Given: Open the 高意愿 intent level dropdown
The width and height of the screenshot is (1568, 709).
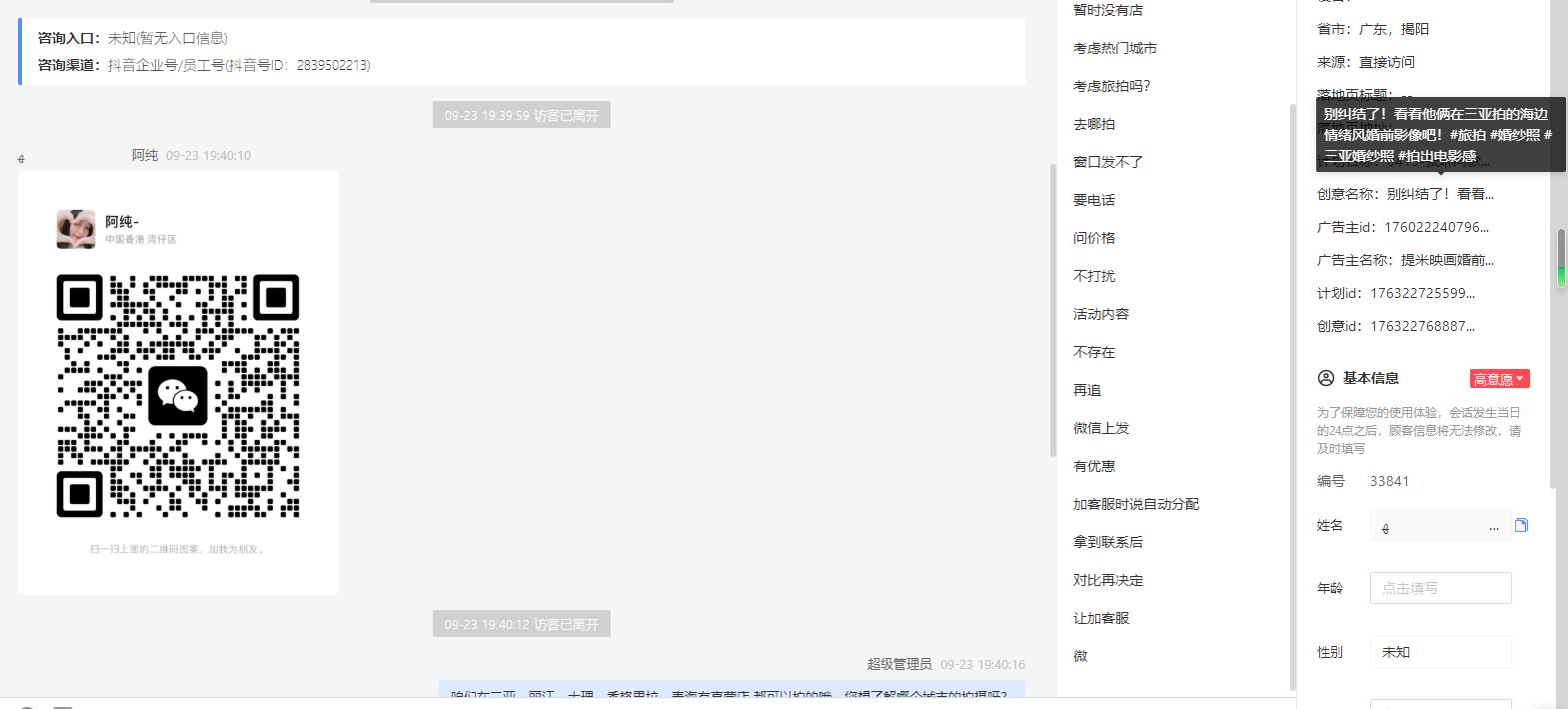Looking at the screenshot, I should tap(1499, 379).
